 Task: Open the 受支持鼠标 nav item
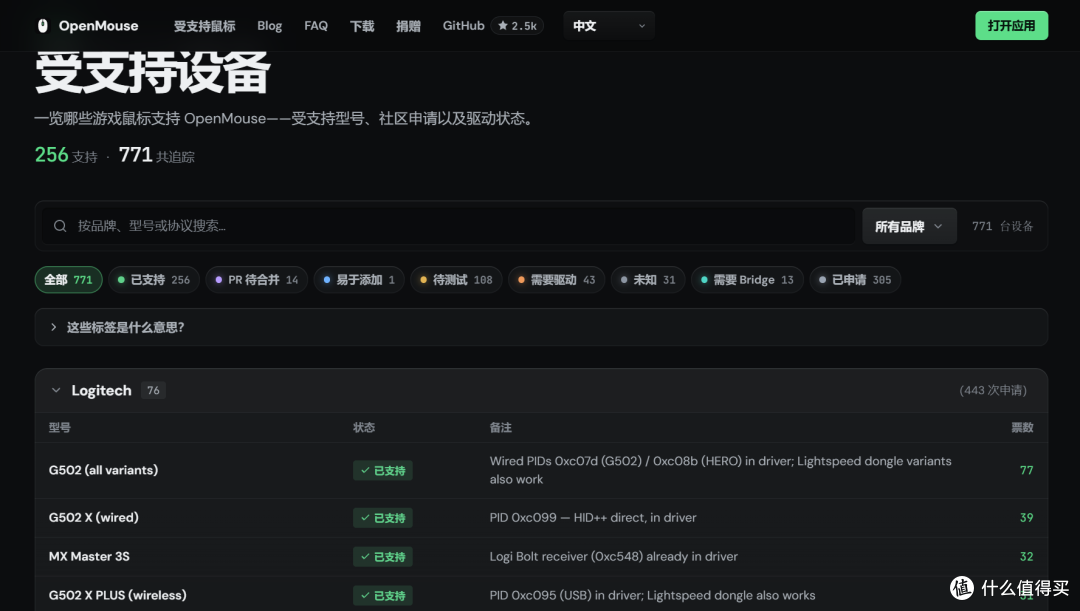click(205, 25)
